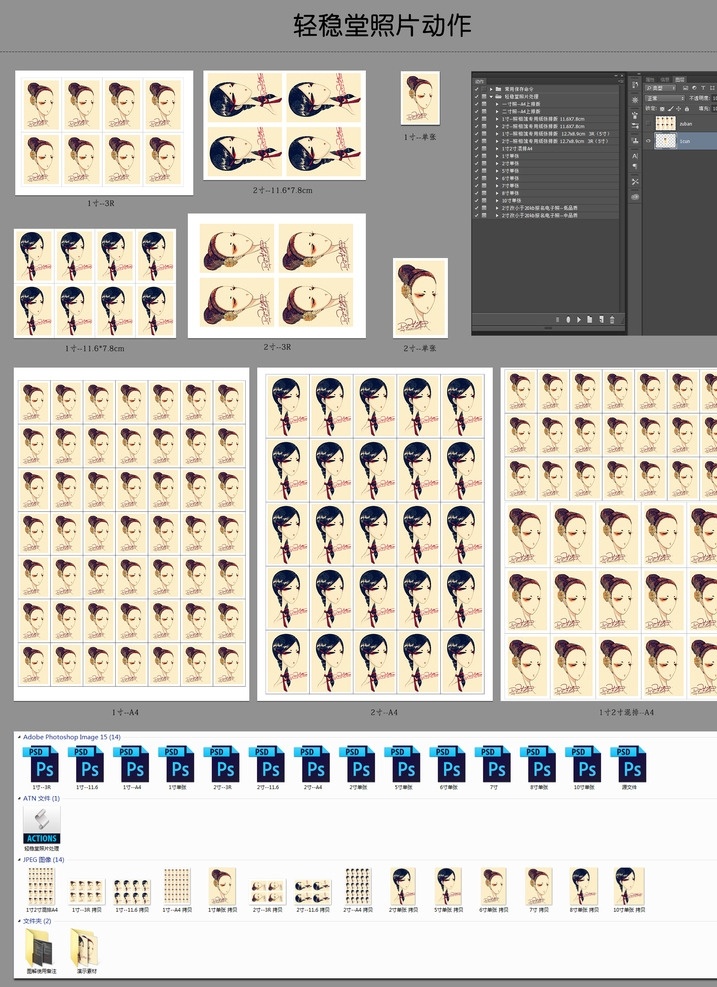Image resolution: width=717 pixels, height=987 pixels.
Task: Click the Play selection button in Actions panel
Action: coord(579,320)
